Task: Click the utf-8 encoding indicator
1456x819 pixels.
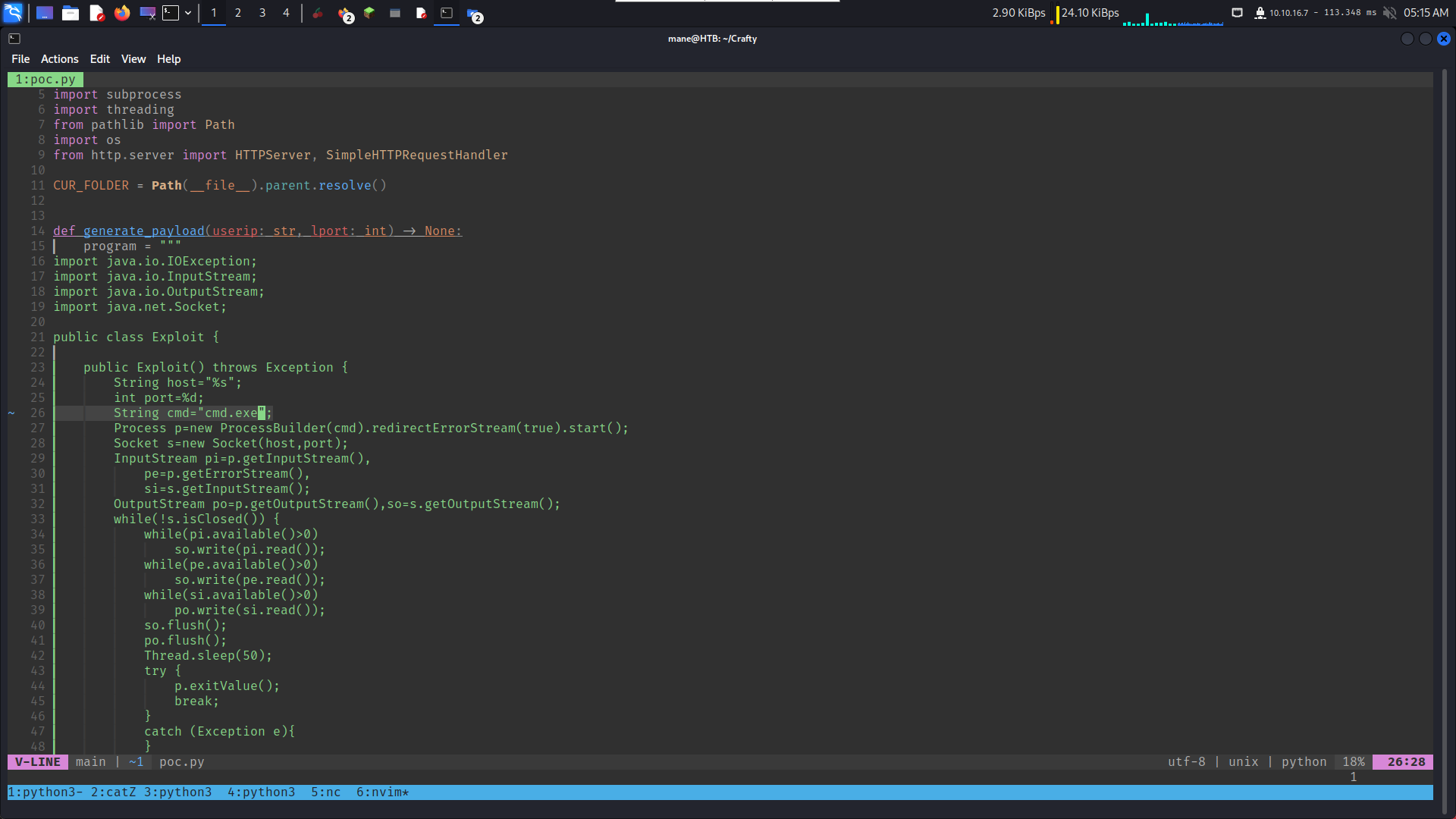Action: pyautogui.click(x=1186, y=762)
